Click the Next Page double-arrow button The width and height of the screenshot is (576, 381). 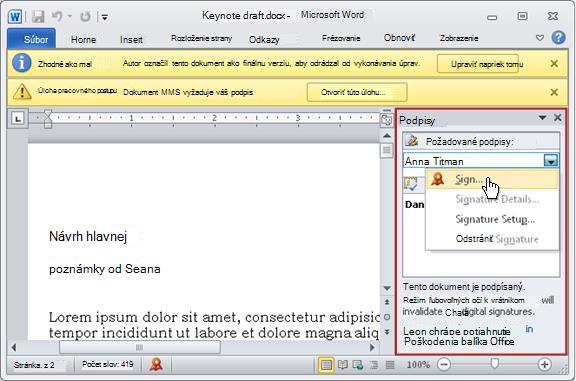387,332
